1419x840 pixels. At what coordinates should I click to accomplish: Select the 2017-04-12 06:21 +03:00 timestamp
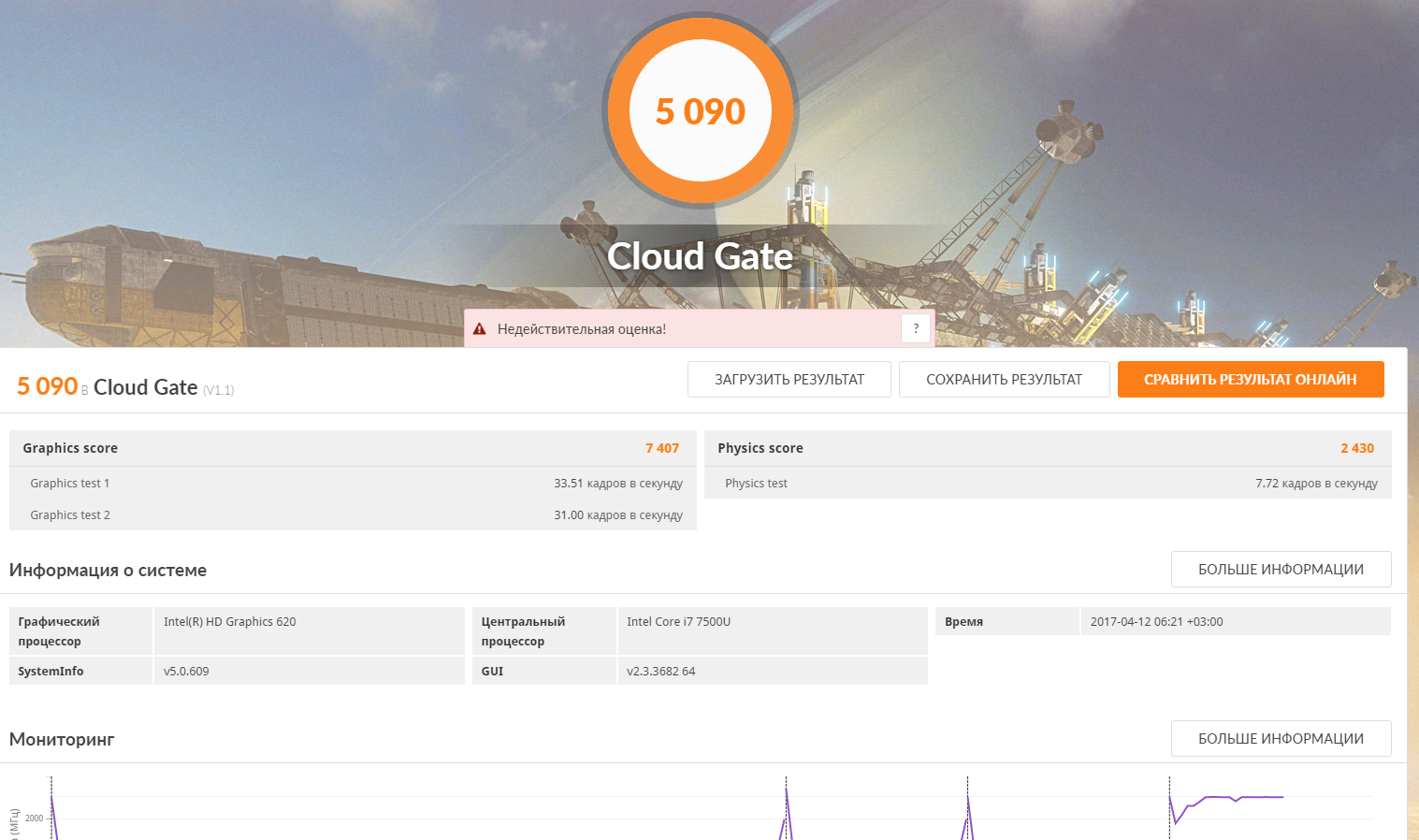(x=1157, y=622)
